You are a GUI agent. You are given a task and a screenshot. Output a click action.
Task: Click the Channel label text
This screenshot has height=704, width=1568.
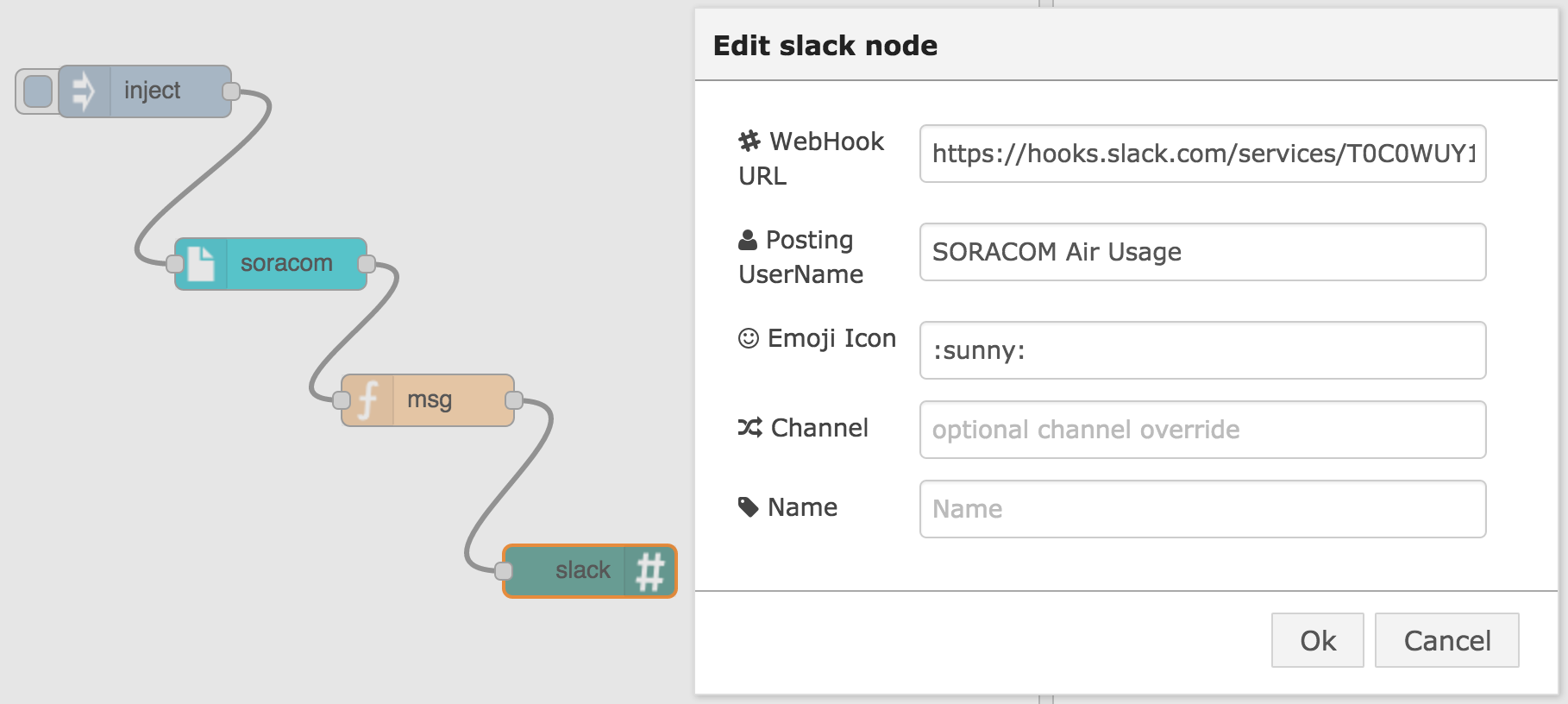819,427
